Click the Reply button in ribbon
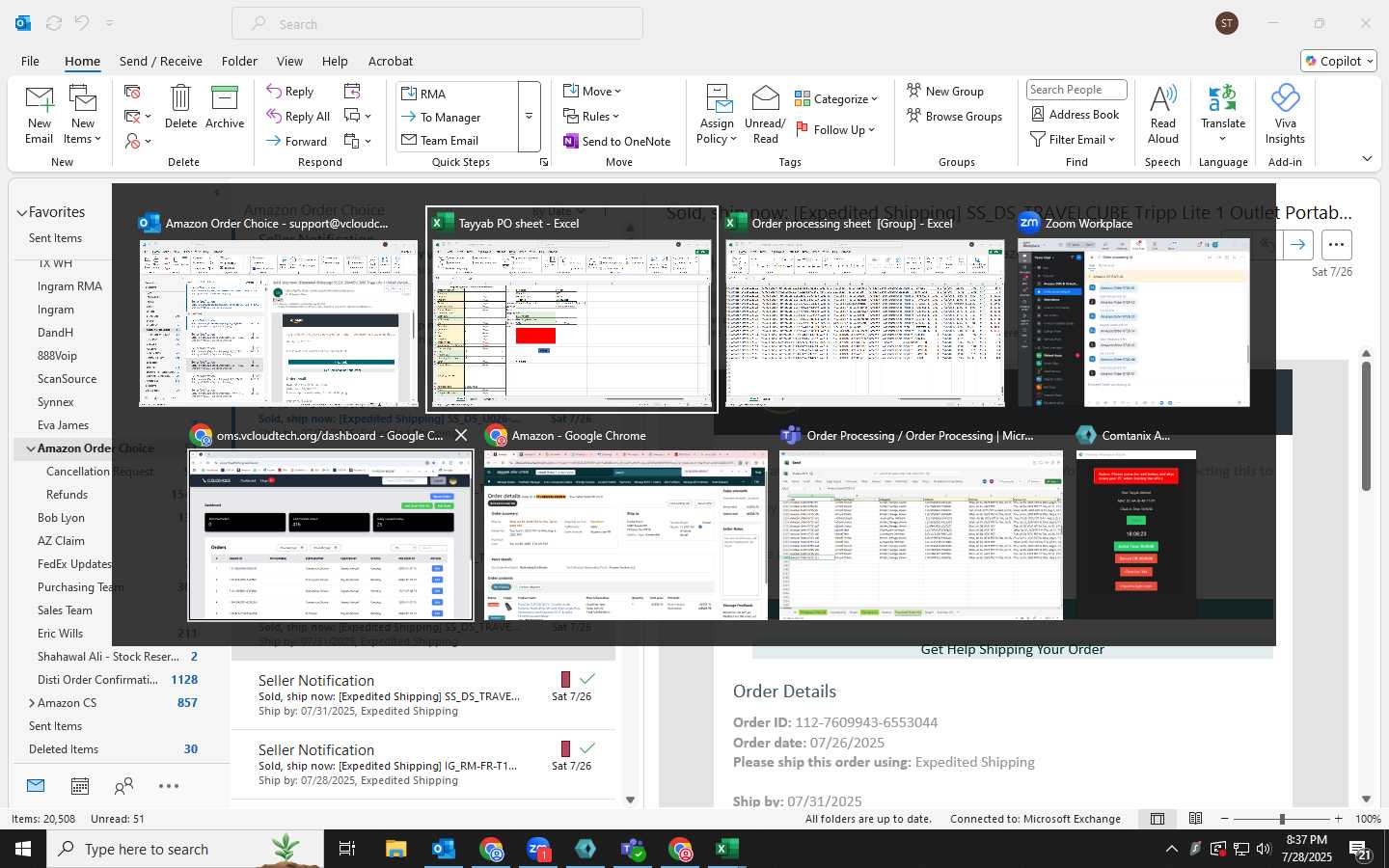The image size is (1389, 868). tap(290, 91)
